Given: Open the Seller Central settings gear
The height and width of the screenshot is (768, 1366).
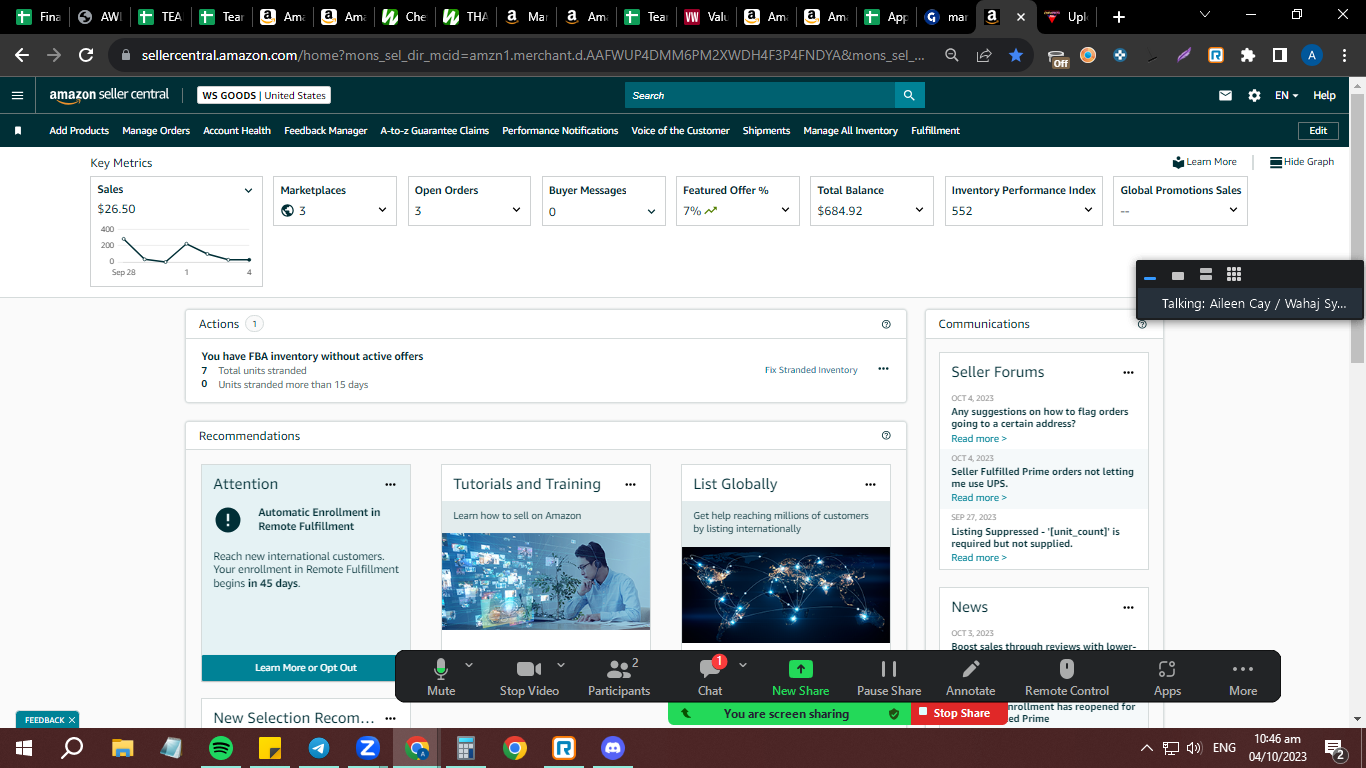Looking at the screenshot, I should pyautogui.click(x=1254, y=96).
